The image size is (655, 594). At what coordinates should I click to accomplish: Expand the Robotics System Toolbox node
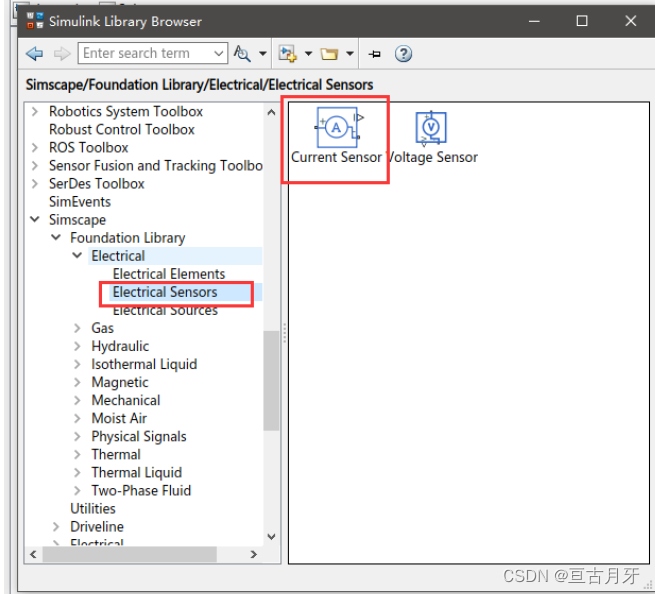[35, 112]
